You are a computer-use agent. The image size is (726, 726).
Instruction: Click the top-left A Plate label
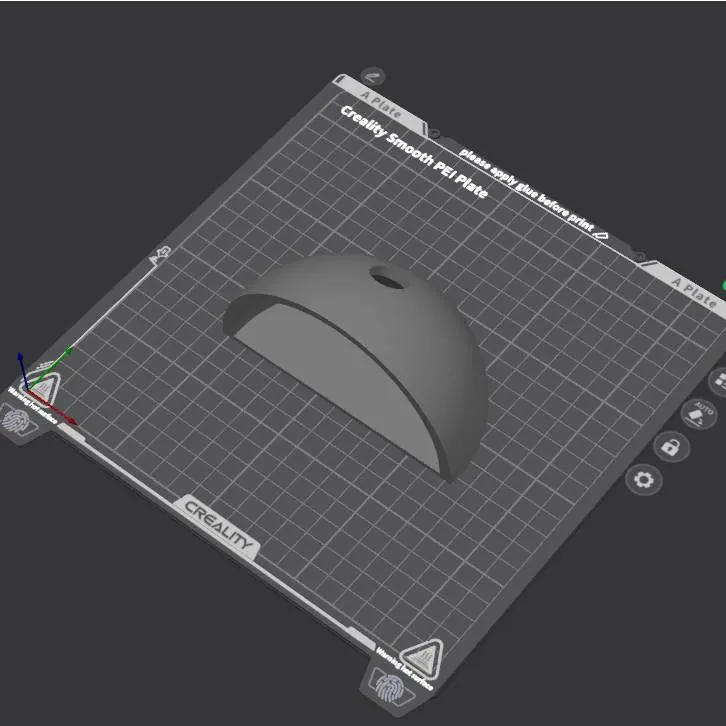click(381, 106)
